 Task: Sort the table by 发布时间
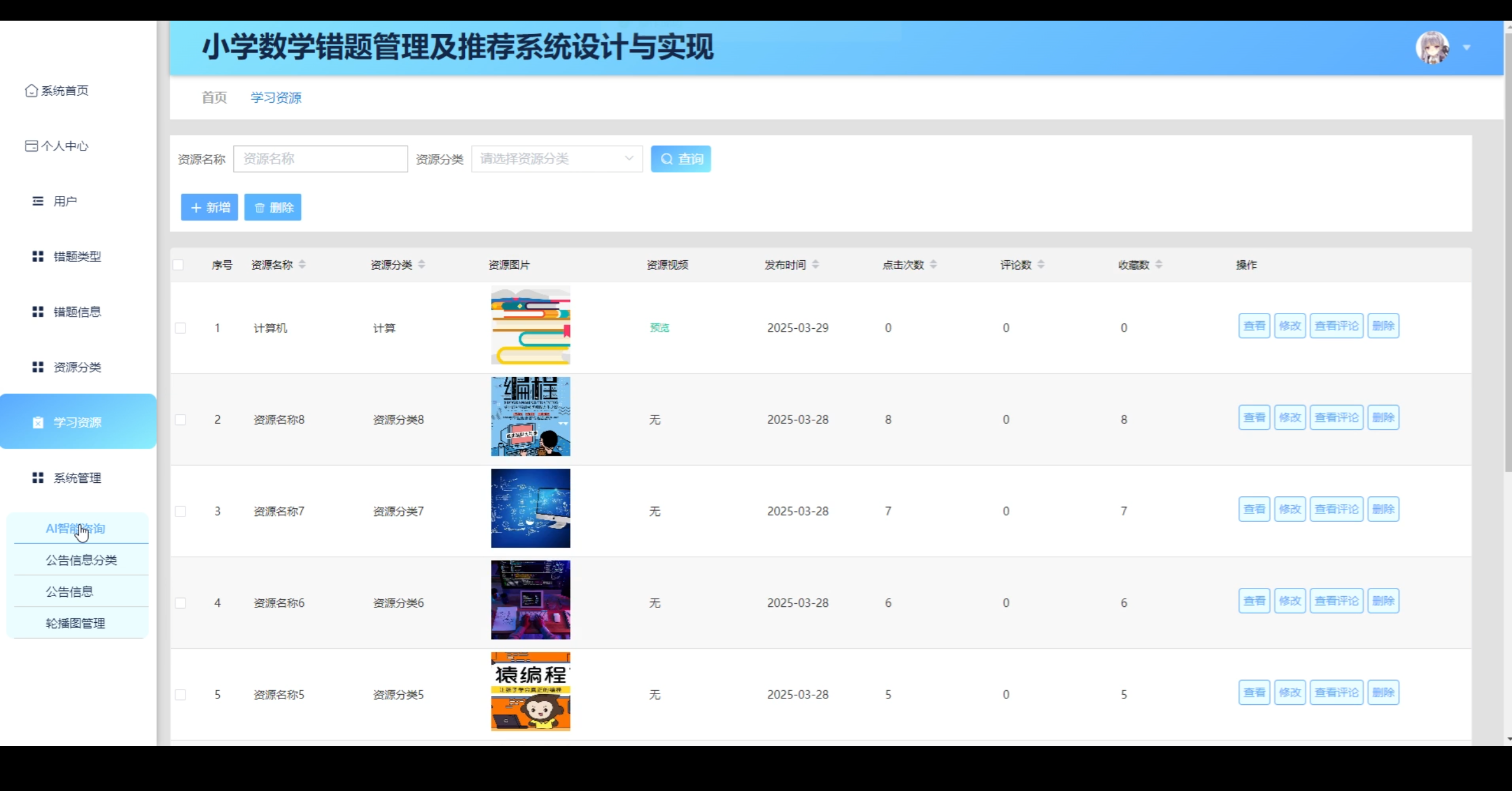(815, 264)
